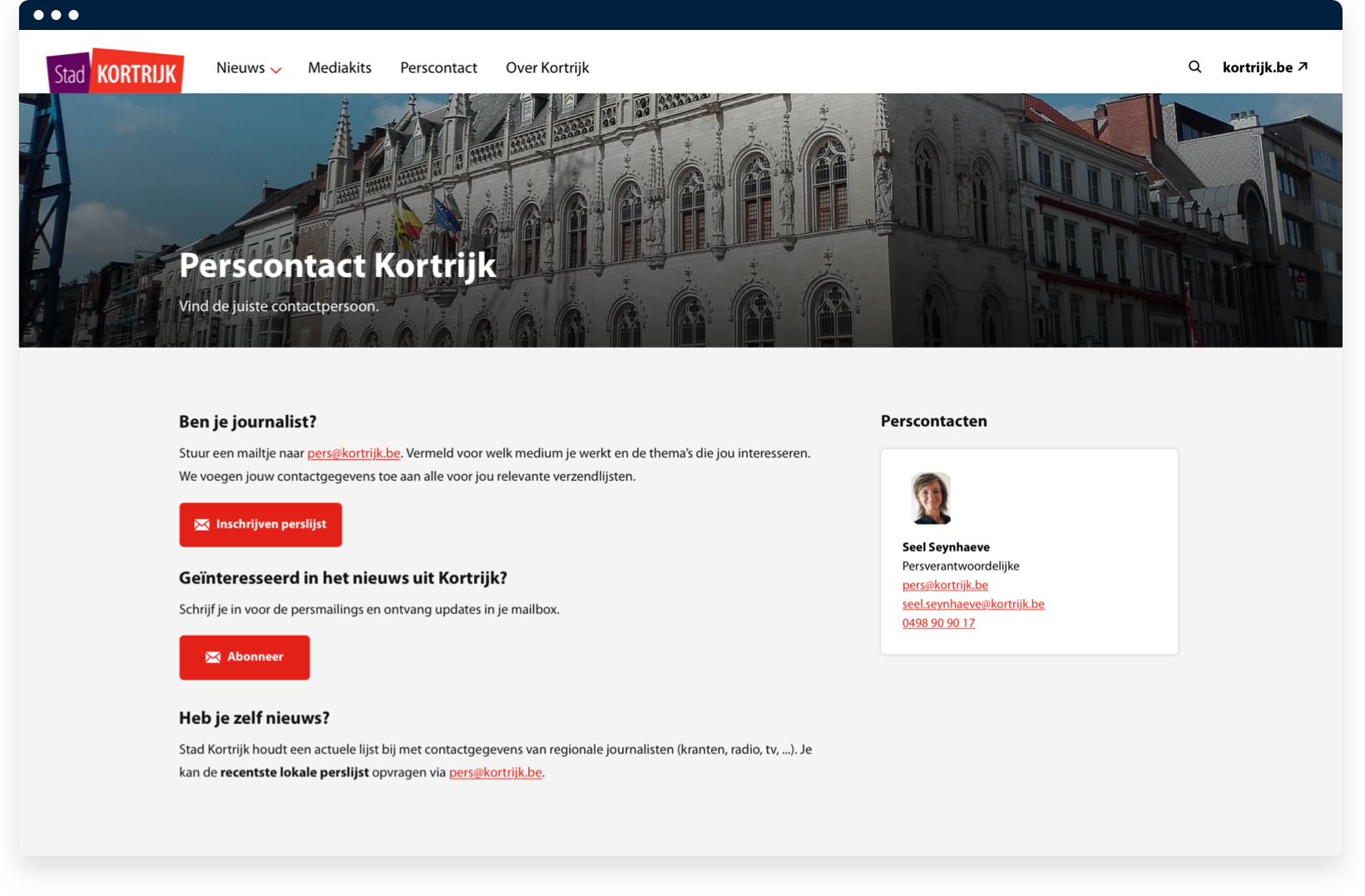
Task: Click pers@kortrijk.be in Seel Seynhaeve's card
Action: [945, 585]
